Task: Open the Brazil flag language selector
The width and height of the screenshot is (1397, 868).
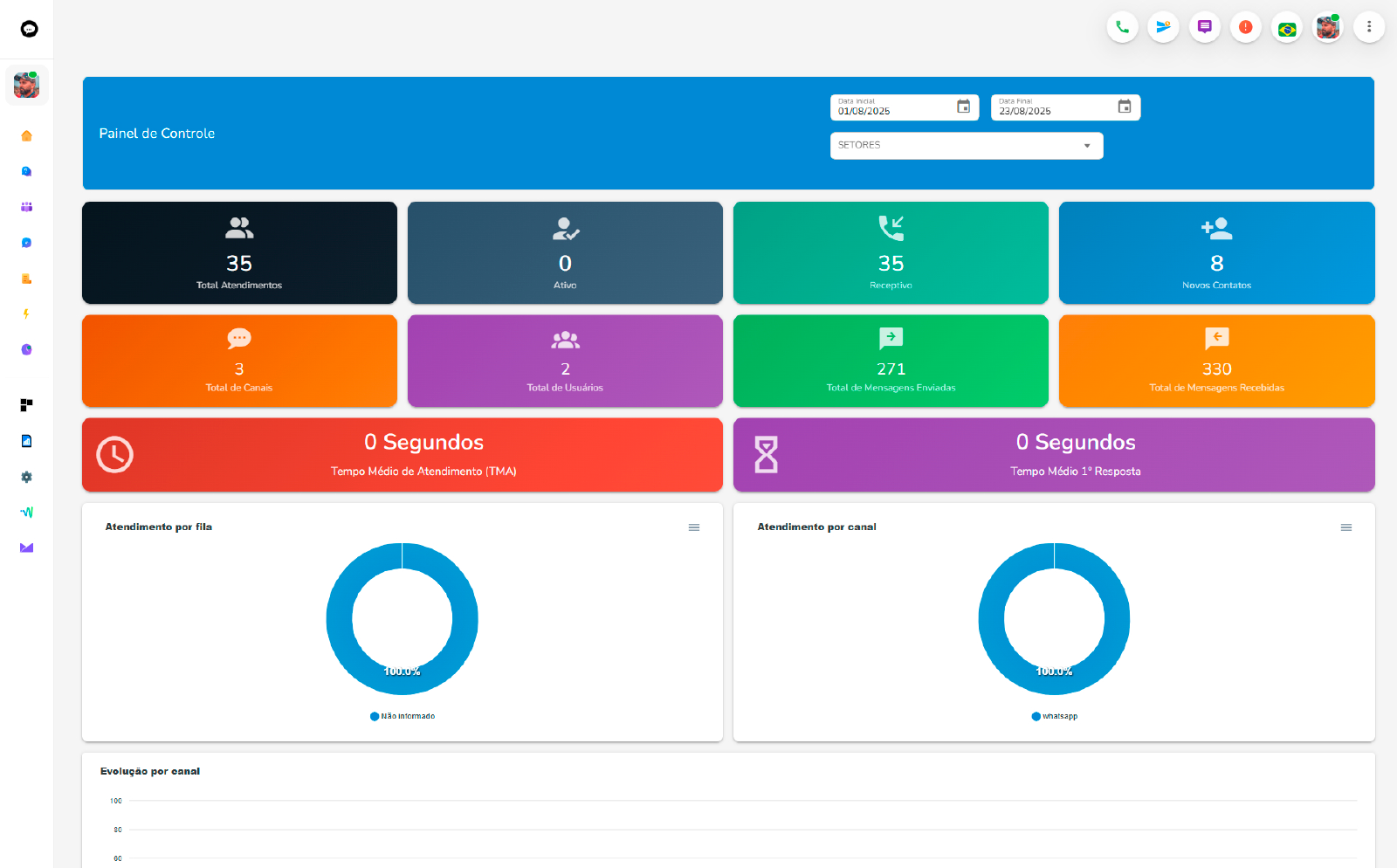Action: click(x=1286, y=28)
